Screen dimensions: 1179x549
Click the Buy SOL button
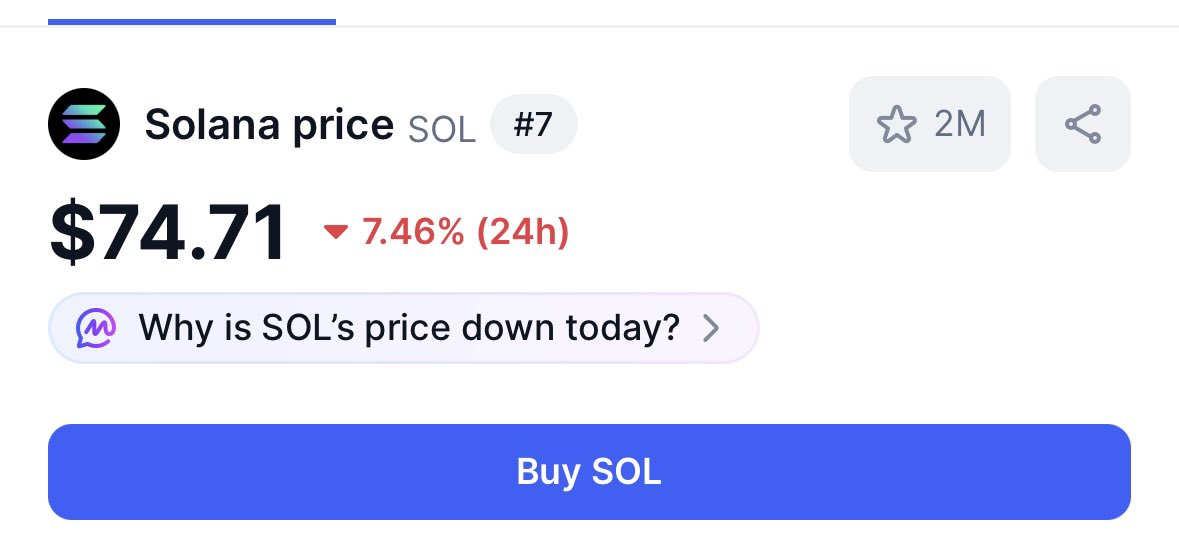tap(589, 472)
